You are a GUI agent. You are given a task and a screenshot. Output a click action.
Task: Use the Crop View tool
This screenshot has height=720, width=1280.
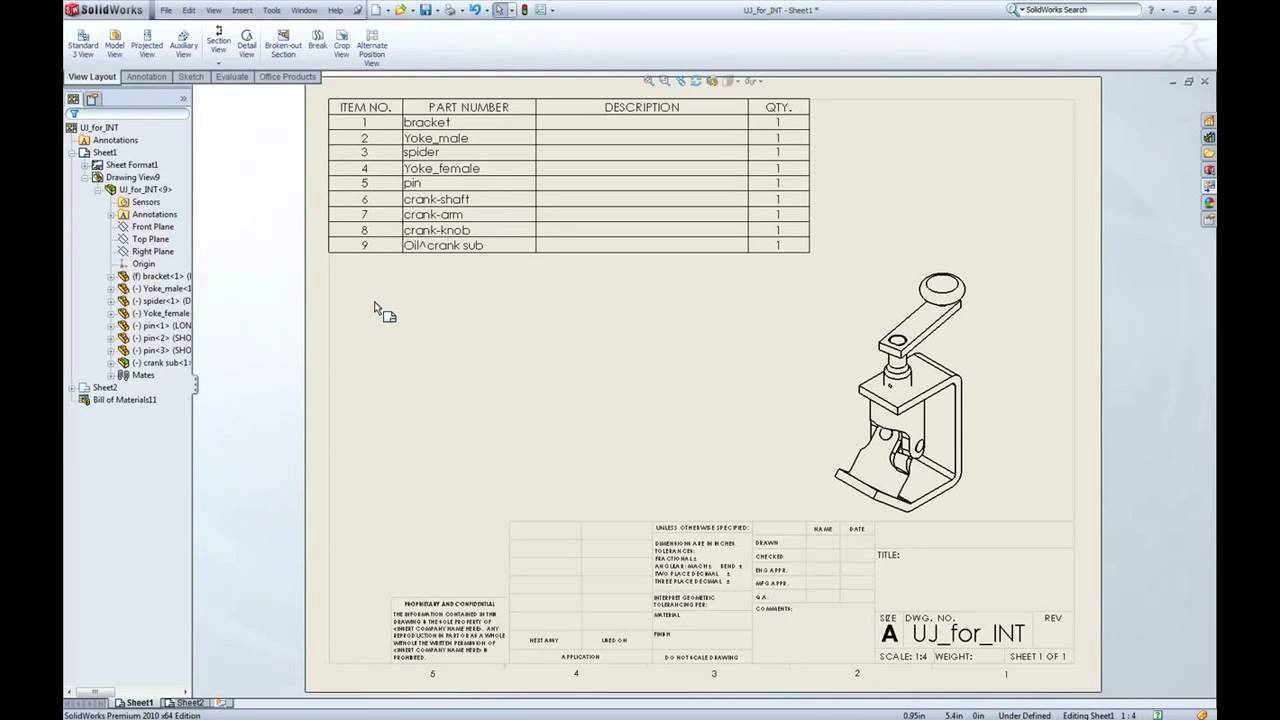point(342,43)
